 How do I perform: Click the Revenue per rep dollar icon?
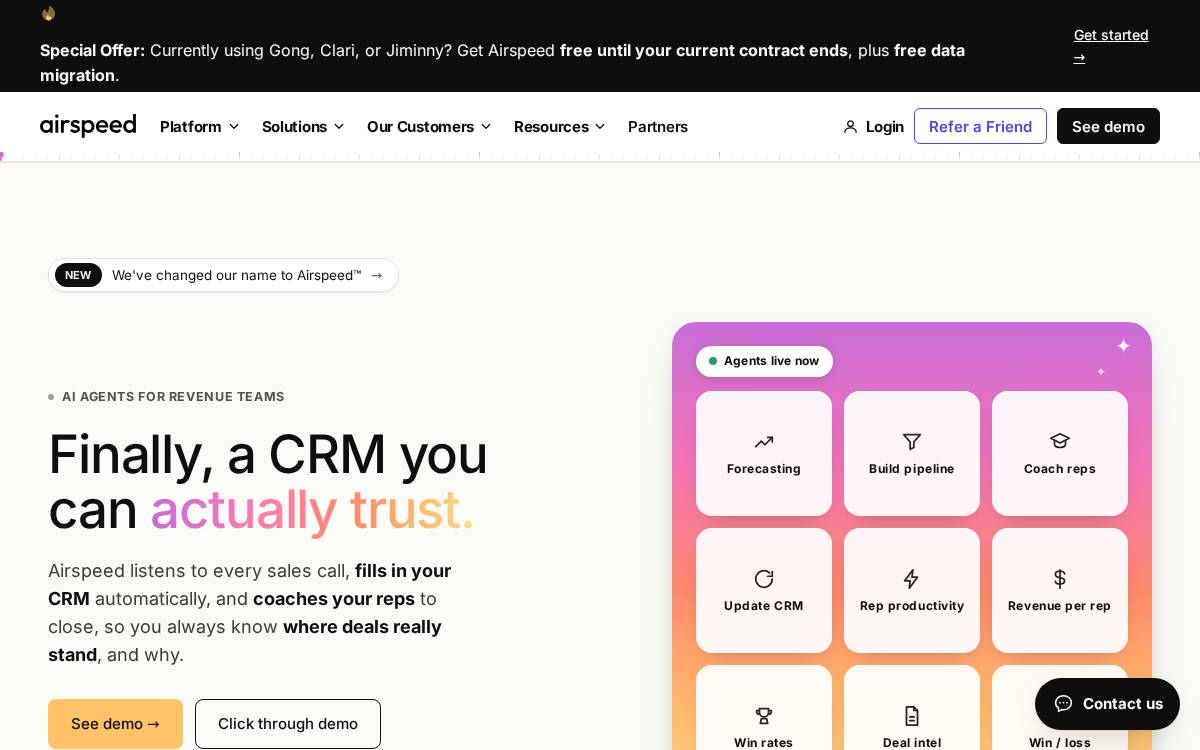coord(1060,579)
